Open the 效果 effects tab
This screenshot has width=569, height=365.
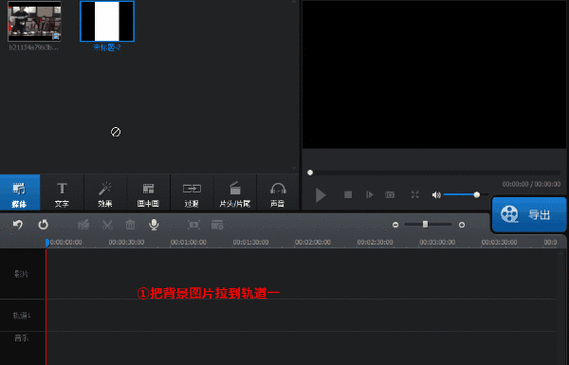(x=105, y=193)
